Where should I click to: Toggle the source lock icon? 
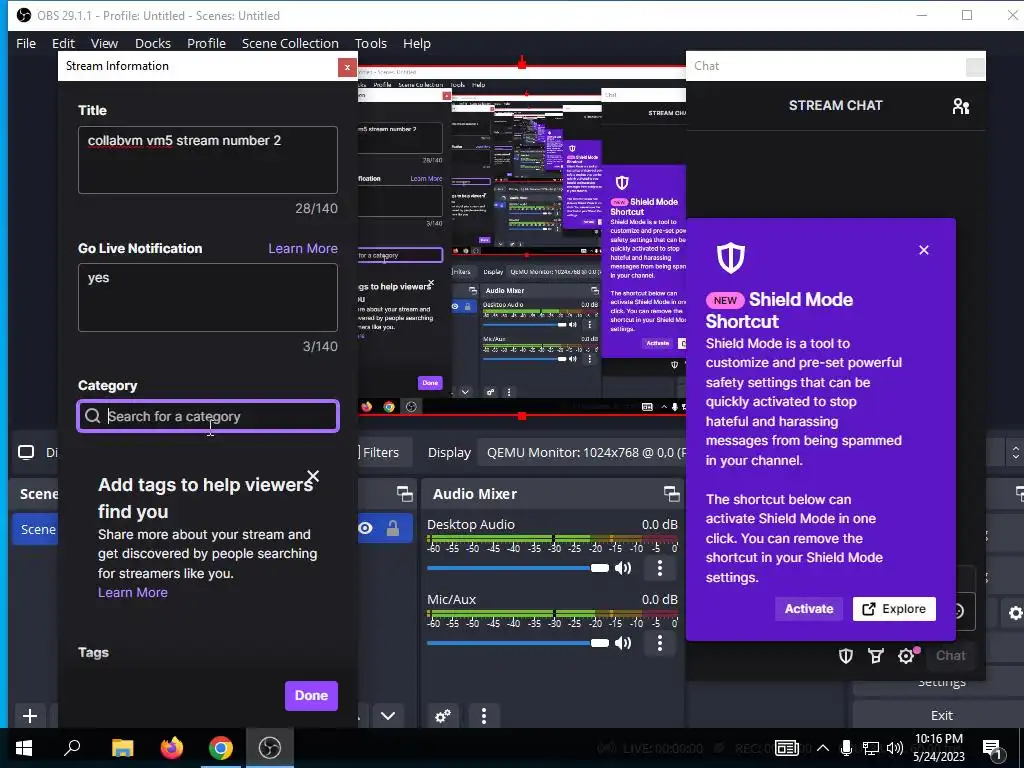point(392,528)
